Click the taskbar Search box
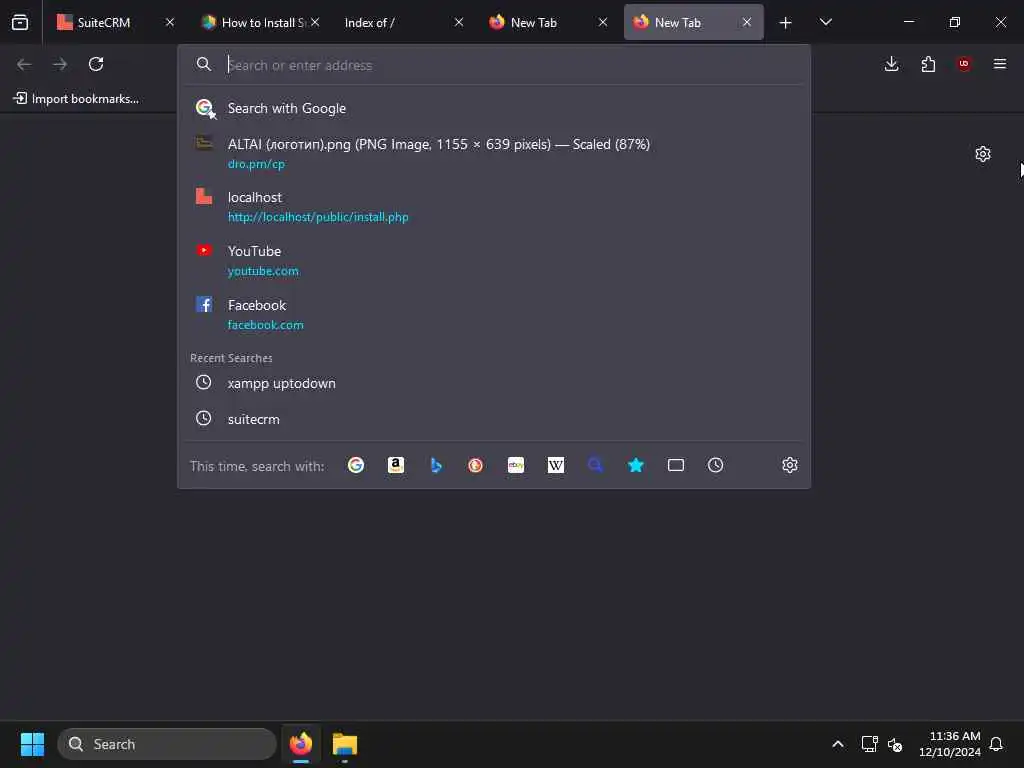The width and height of the screenshot is (1024, 768). click(167, 744)
